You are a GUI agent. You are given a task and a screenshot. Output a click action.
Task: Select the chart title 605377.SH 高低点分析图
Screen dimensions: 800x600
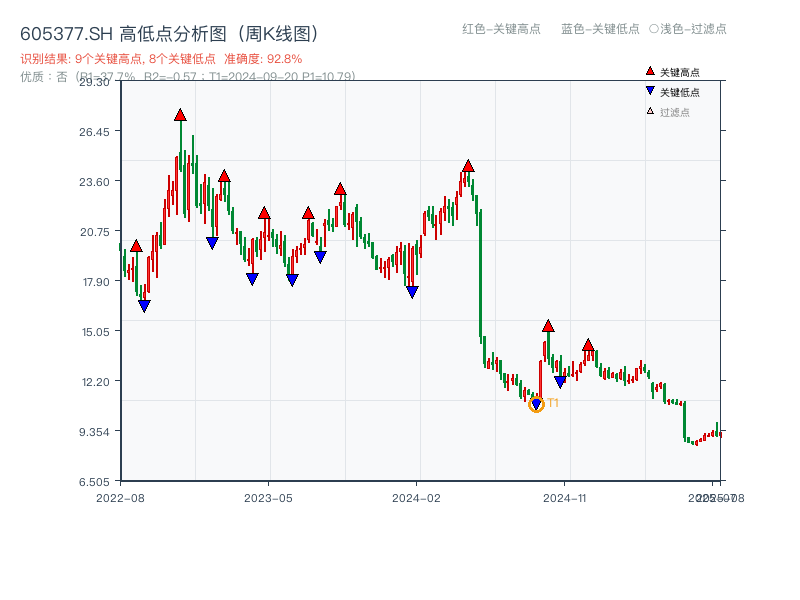click(x=170, y=32)
